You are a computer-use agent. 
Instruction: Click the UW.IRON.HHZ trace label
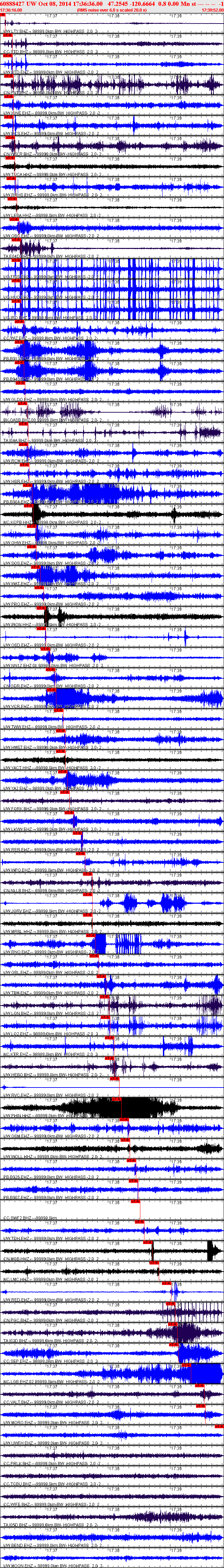tap(51, 625)
